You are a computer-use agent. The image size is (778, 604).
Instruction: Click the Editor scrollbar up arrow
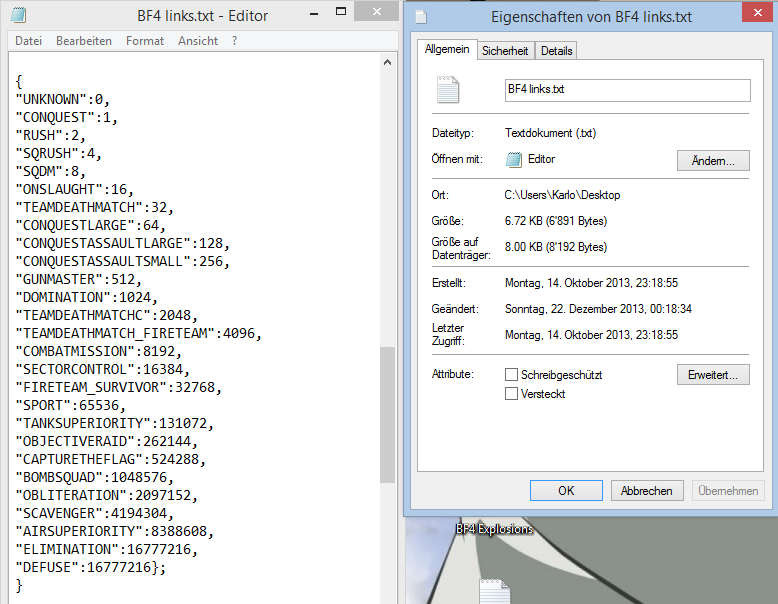pyautogui.click(x=388, y=63)
